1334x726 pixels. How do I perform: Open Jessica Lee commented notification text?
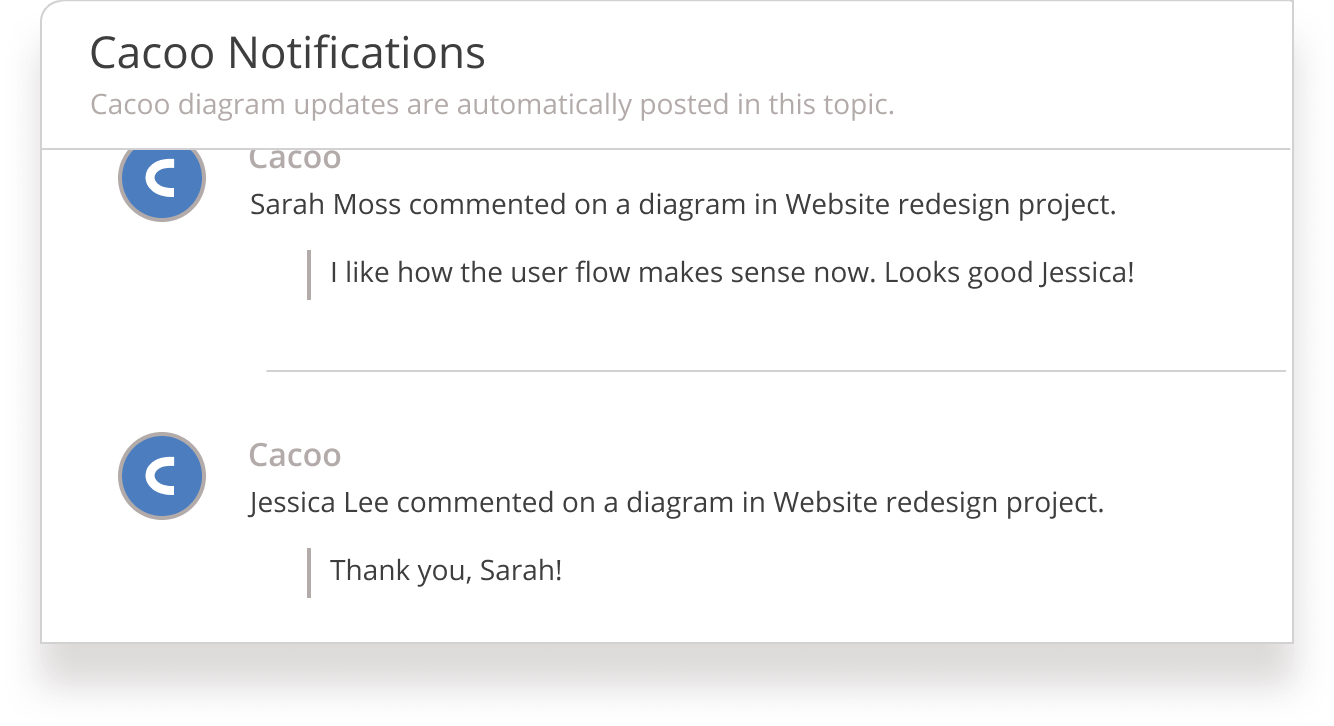(x=677, y=502)
